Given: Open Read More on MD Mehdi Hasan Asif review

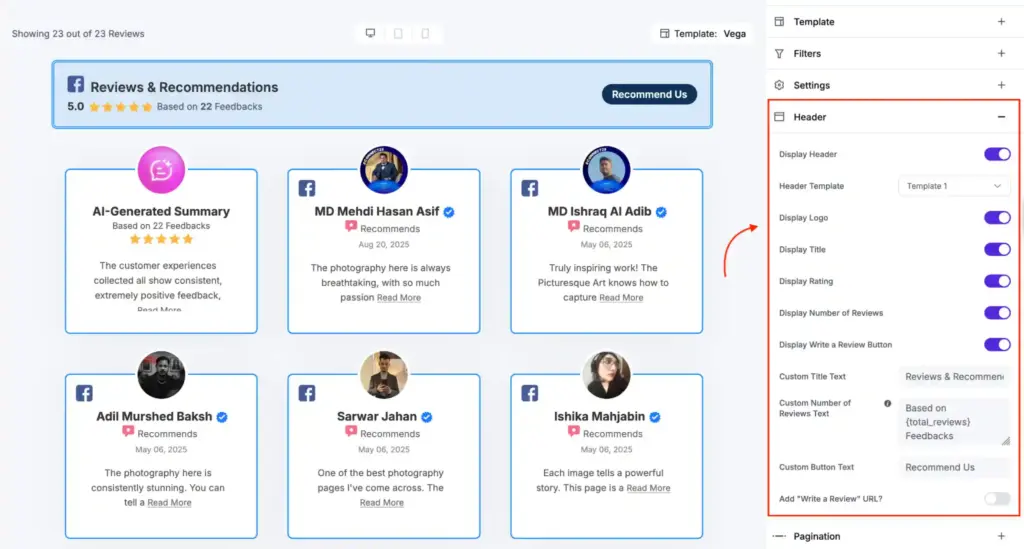Looking at the screenshot, I should click(x=399, y=298).
